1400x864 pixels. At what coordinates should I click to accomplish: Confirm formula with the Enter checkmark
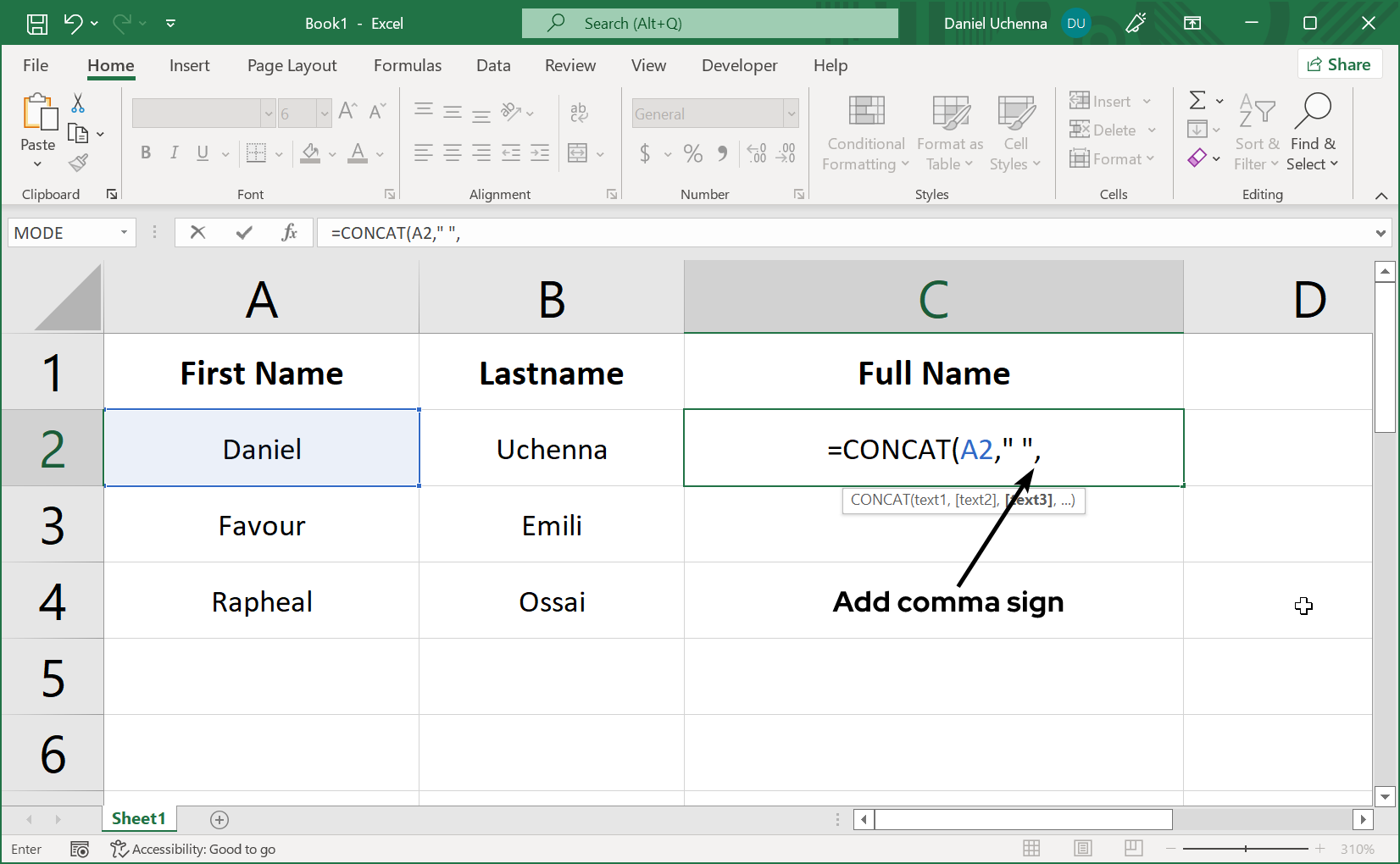243,232
